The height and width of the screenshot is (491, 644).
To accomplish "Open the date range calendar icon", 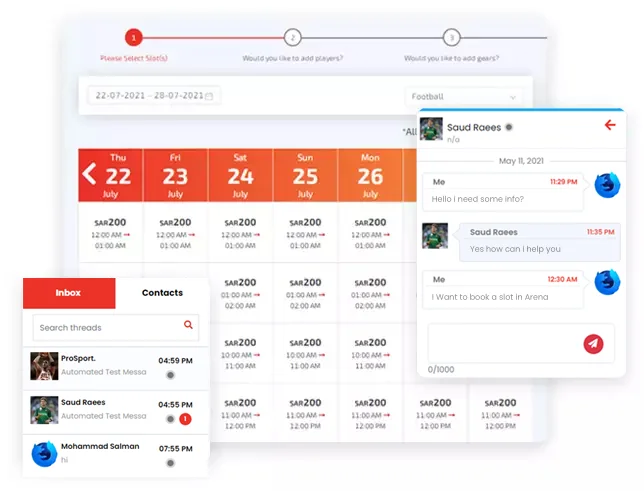I will [x=211, y=96].
